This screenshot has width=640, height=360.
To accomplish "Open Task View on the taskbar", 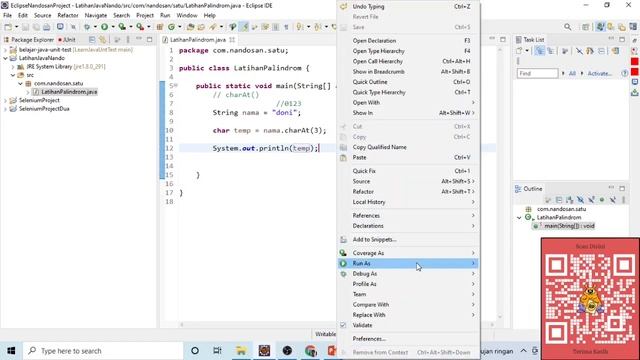I will [x=217, y=351].
